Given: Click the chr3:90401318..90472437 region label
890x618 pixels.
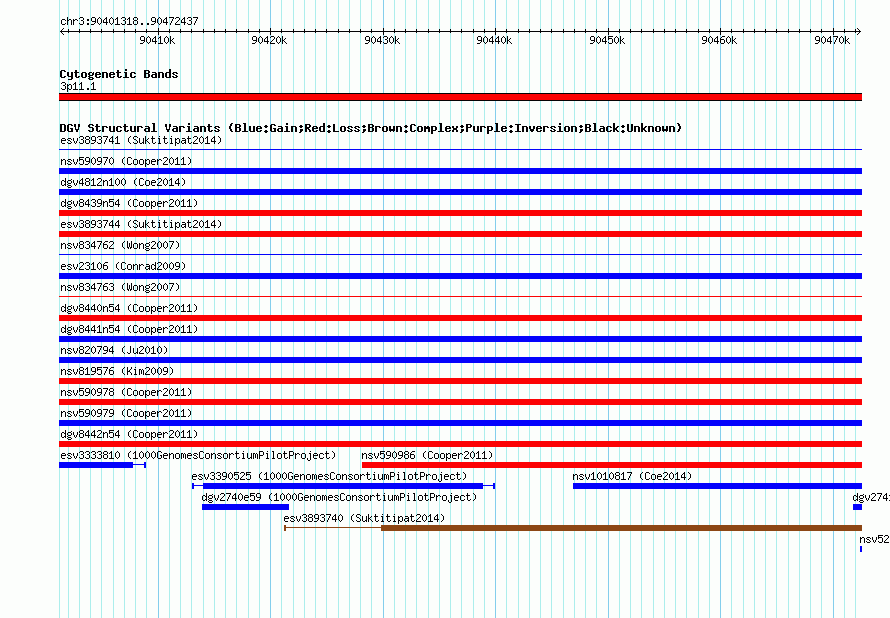Looking at the screenshot, I should (x=129, y=21).
